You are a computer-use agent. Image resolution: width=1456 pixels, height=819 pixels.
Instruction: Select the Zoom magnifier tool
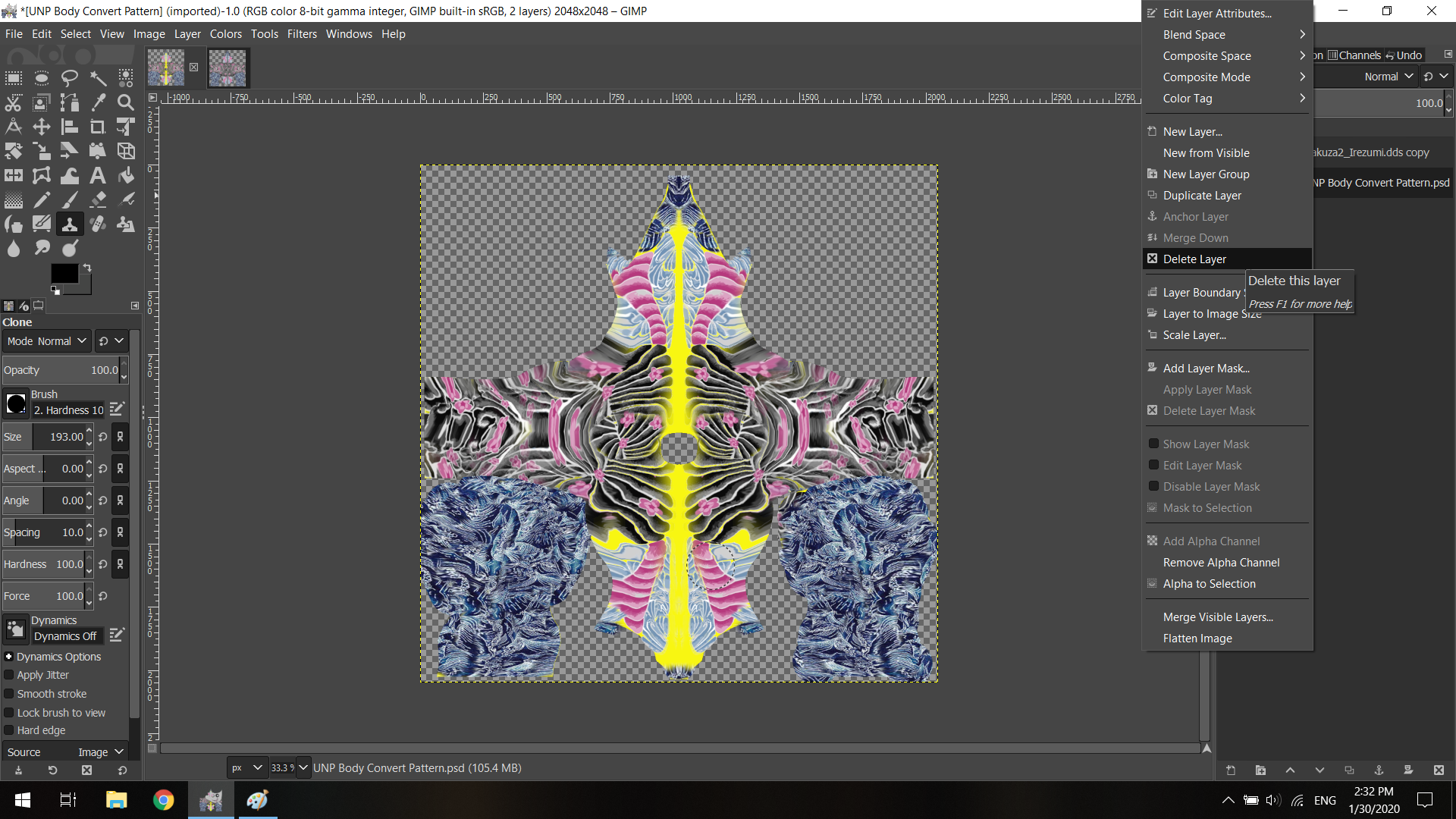click(126, 102)
